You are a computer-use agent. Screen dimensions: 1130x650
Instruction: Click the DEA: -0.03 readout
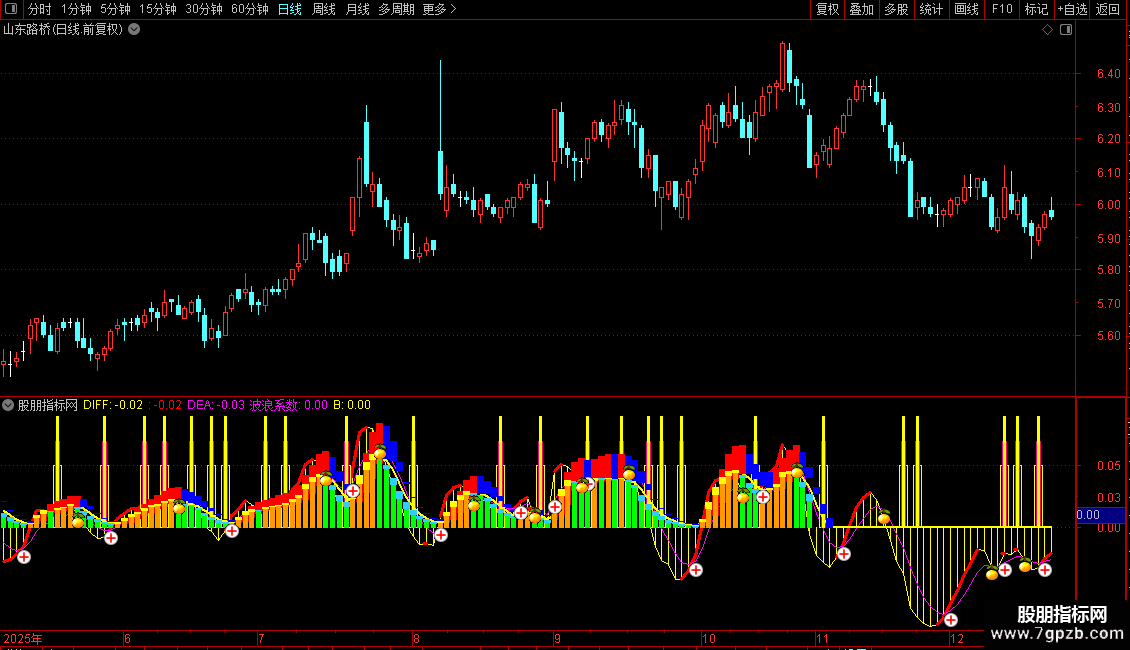click(216, 405)
